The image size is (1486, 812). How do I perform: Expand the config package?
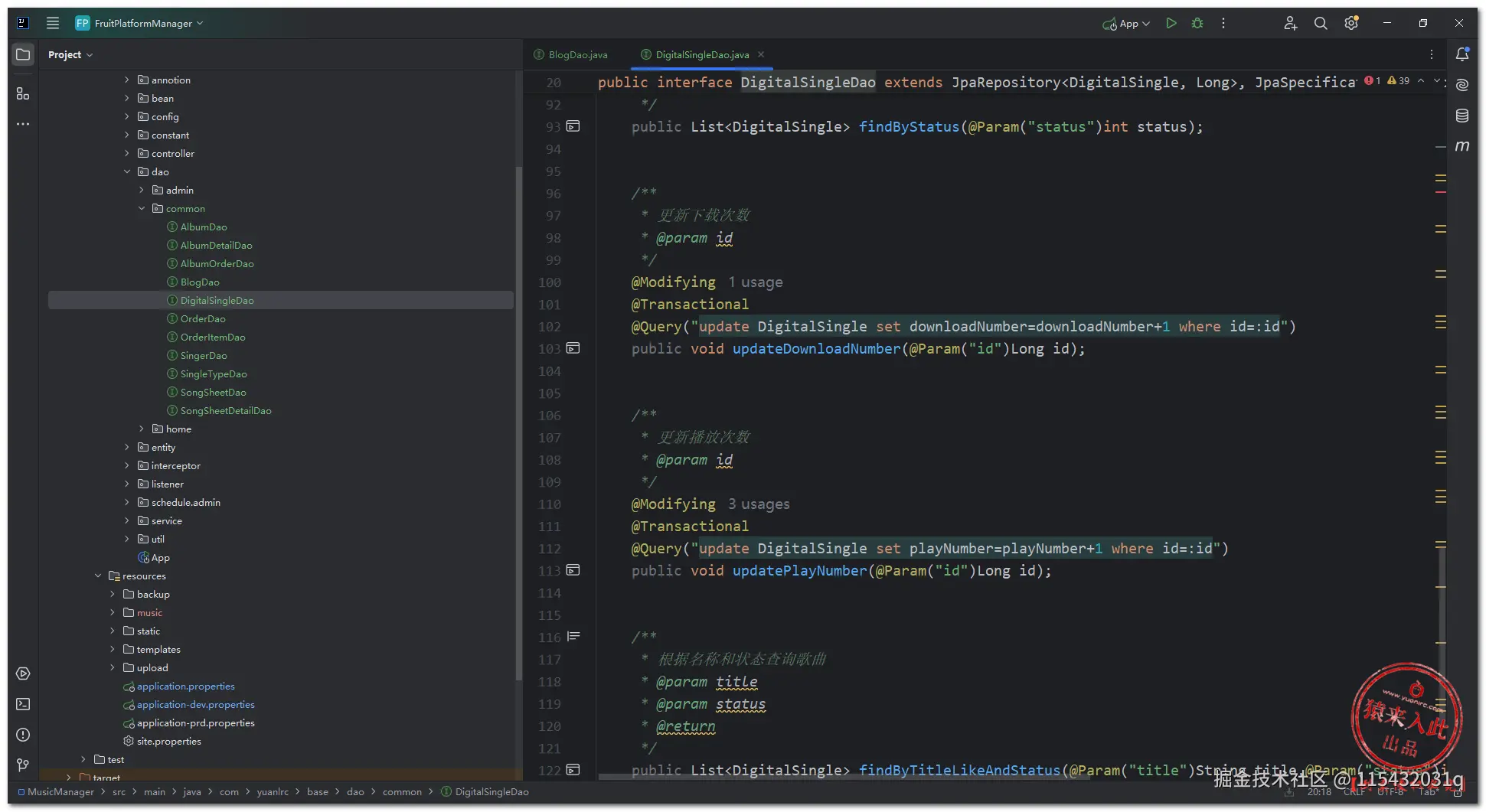click(x=127, y=116)
